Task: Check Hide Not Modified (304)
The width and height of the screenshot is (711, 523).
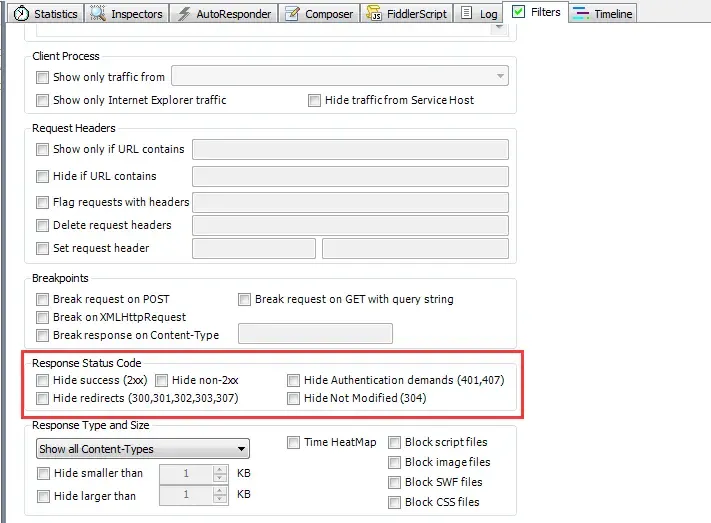Action: [x=294, y=399]
